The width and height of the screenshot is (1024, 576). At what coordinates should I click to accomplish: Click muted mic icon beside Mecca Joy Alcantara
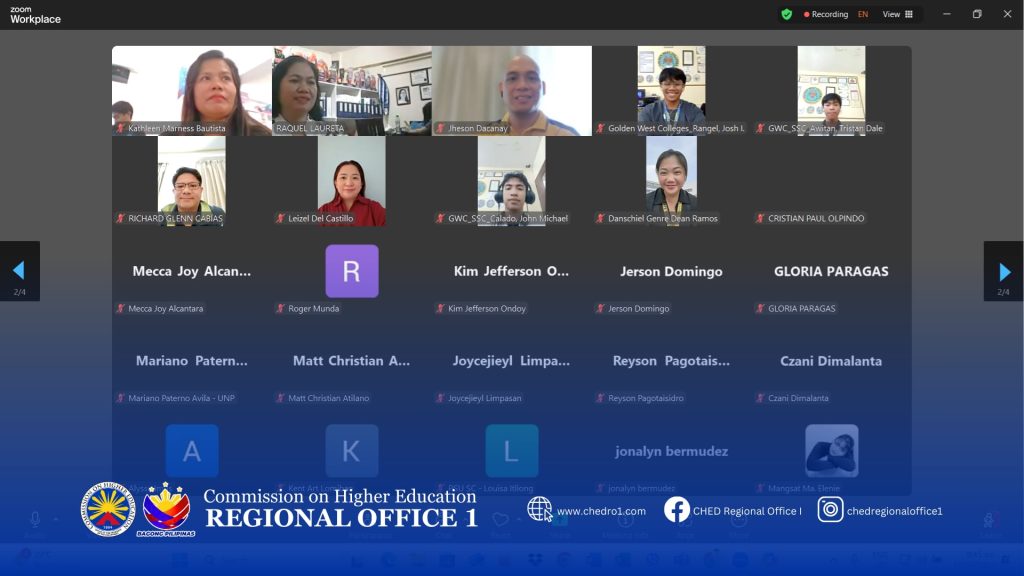pyautogui.click(x=120, y=309)
